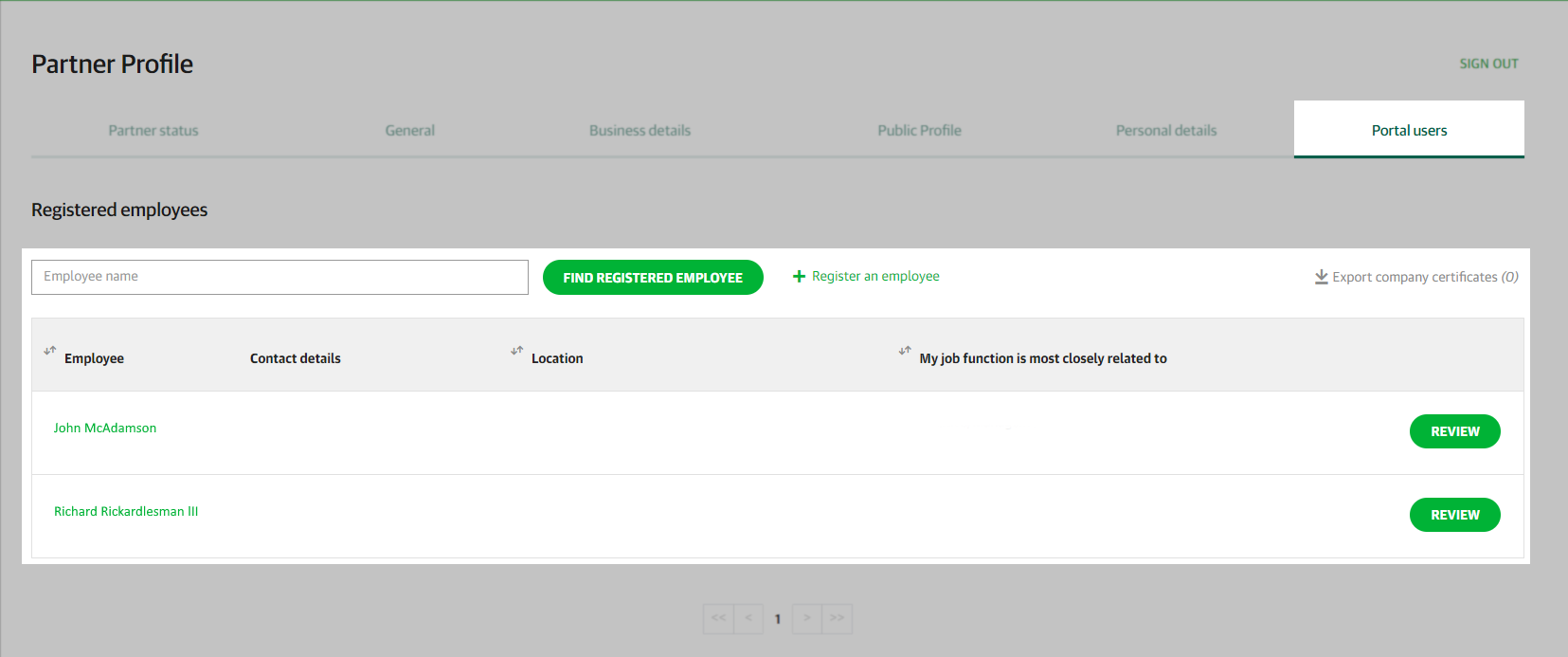The width and height of the screenshot is (1568, 657).
Task: Focus the Employee name search field
Action: (279, 277)
